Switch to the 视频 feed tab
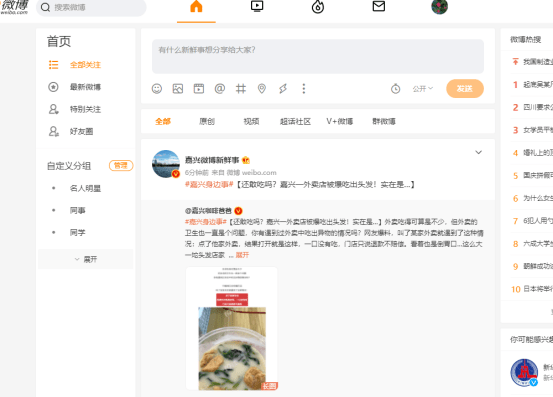This screenshot has width=553, height=397. coord(251,122)
